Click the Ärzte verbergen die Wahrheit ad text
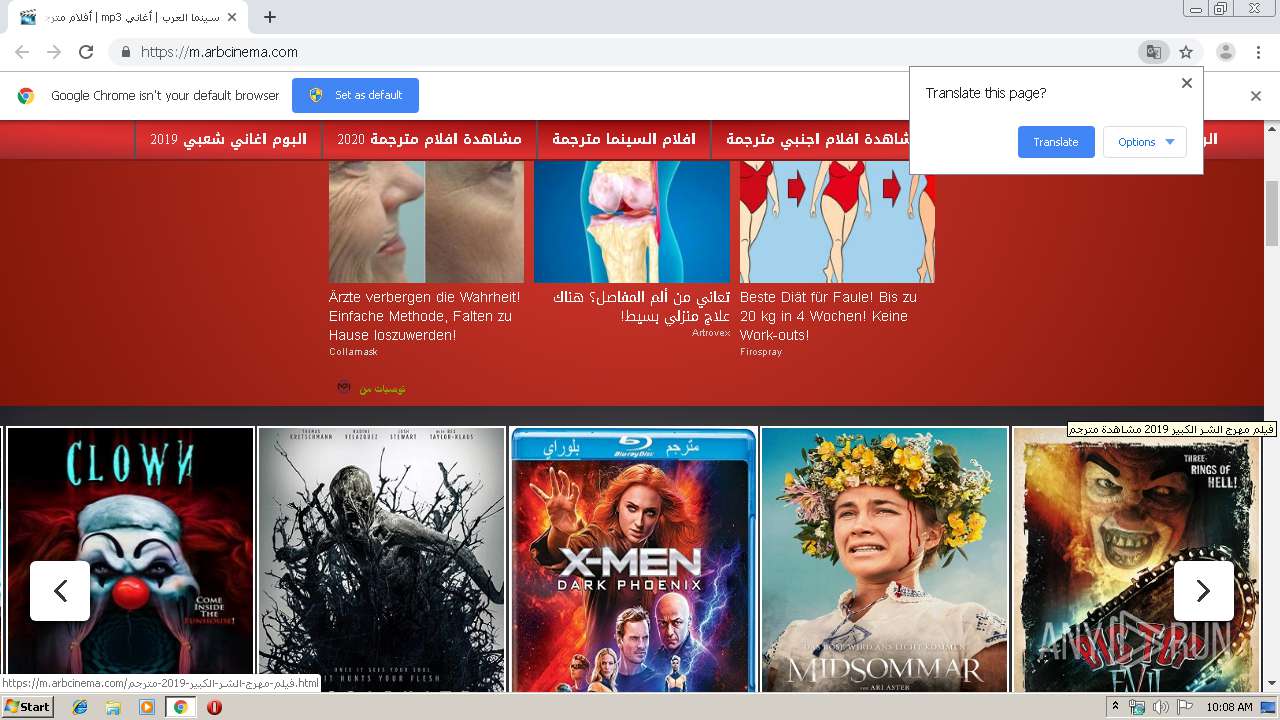Viewport: 1280px width, 720px height. click(x=426, y=316)
